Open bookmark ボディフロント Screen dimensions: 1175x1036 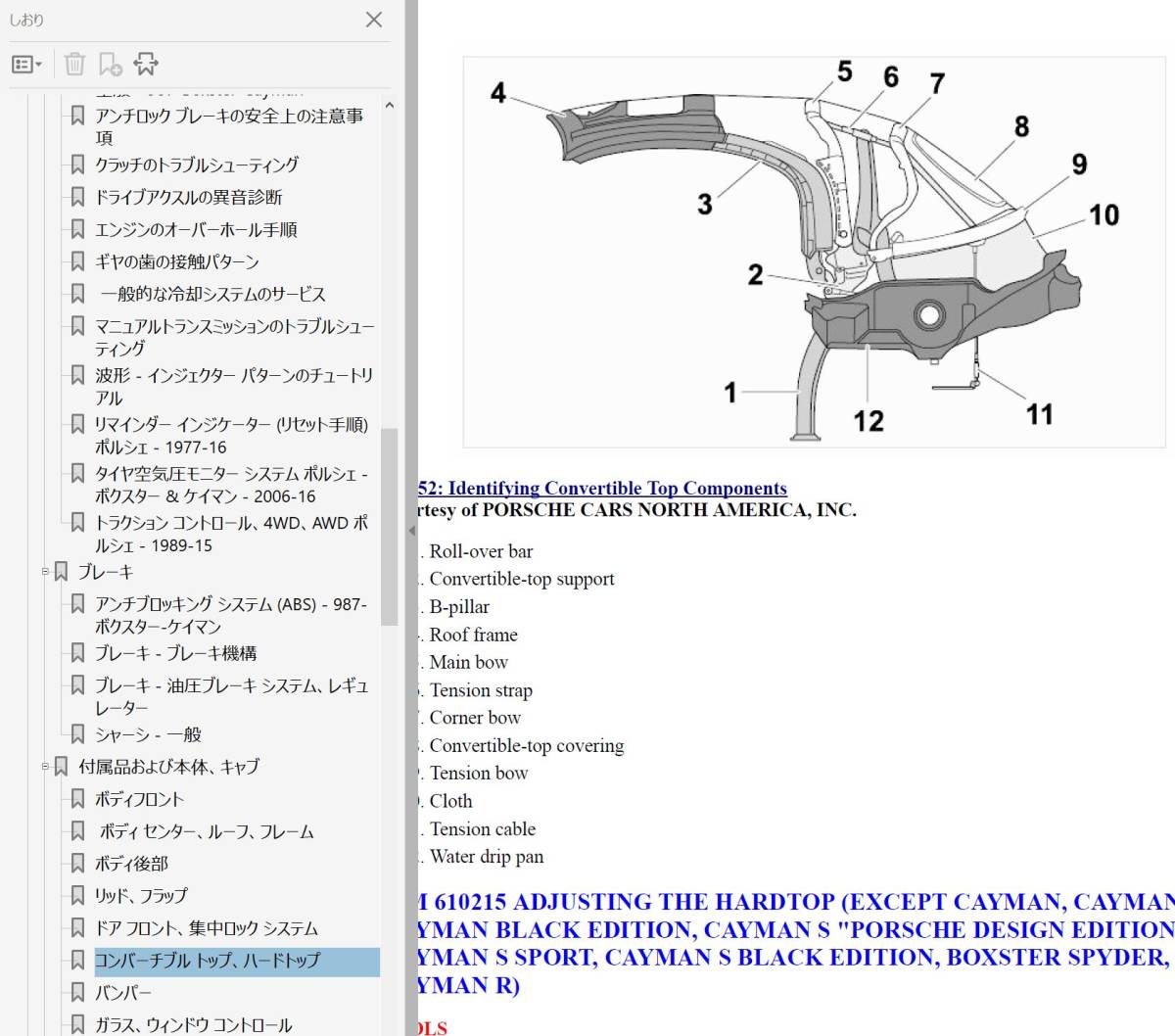pos(139,799)
